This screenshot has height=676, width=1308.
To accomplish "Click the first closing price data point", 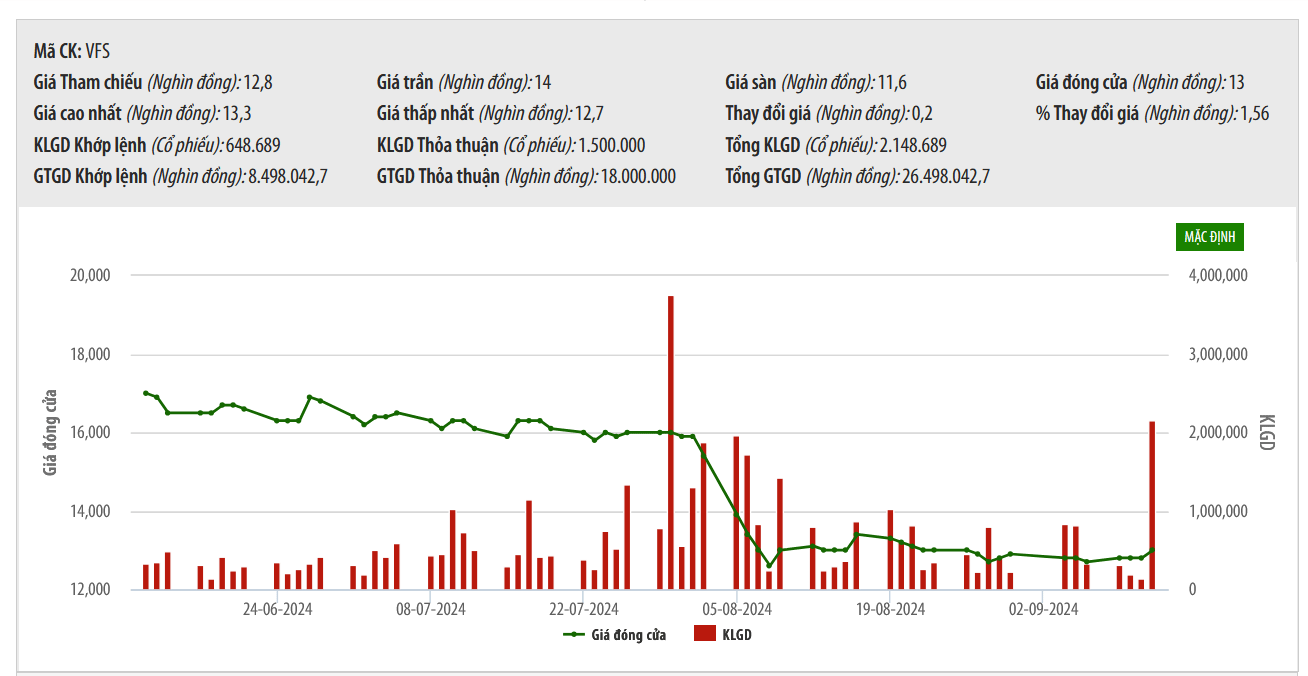I will coord(145,393).
